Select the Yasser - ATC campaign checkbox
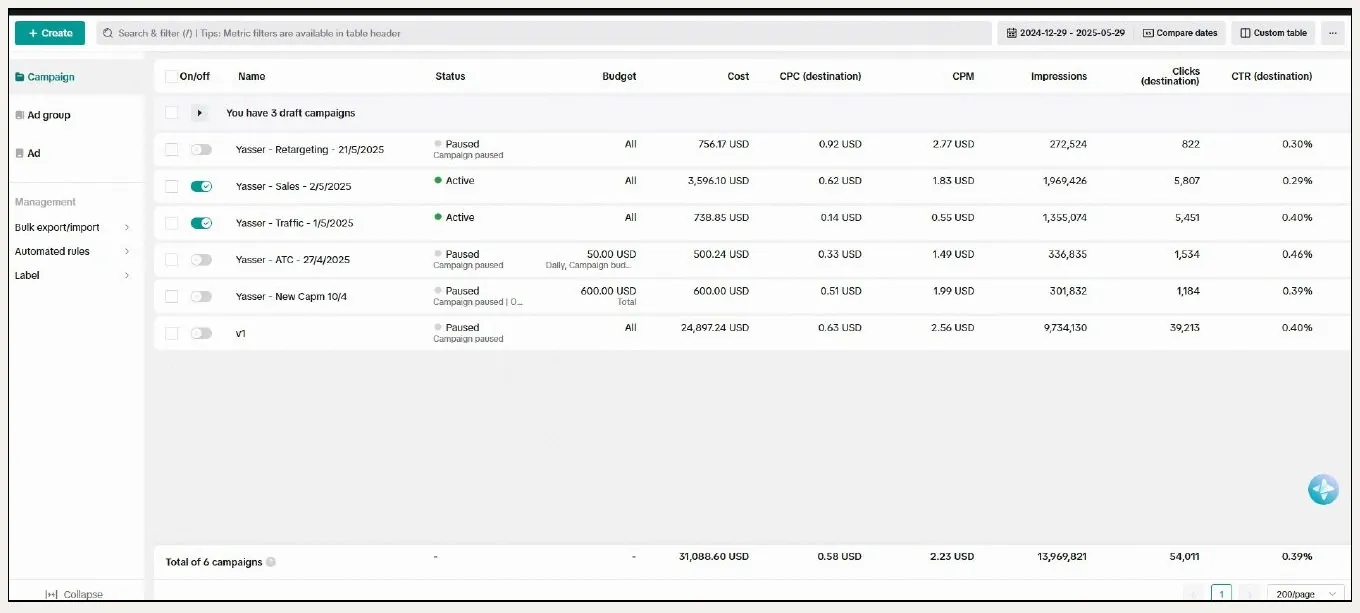Image resolution: width=1360 pixels, height=613 pixels. (x=171, y=260)
